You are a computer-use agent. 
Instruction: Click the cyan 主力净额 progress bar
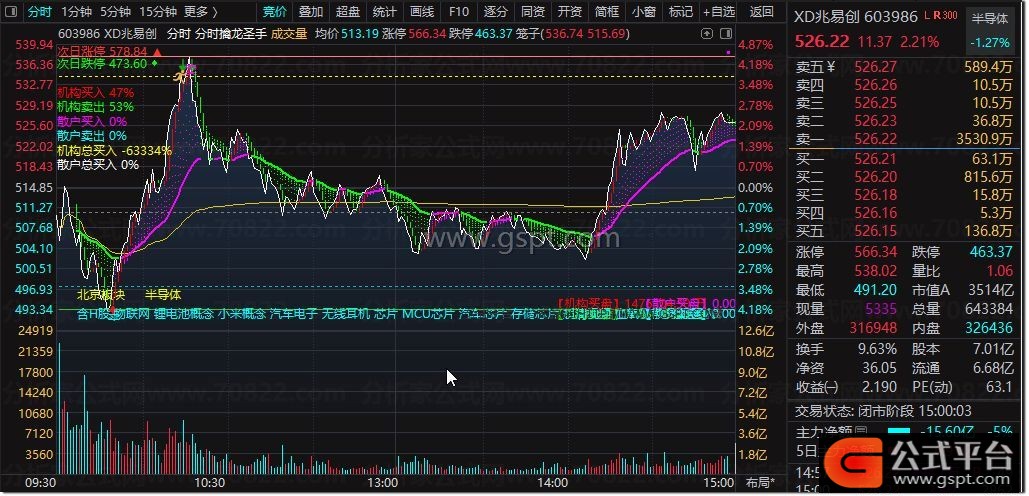pos(898,431)
